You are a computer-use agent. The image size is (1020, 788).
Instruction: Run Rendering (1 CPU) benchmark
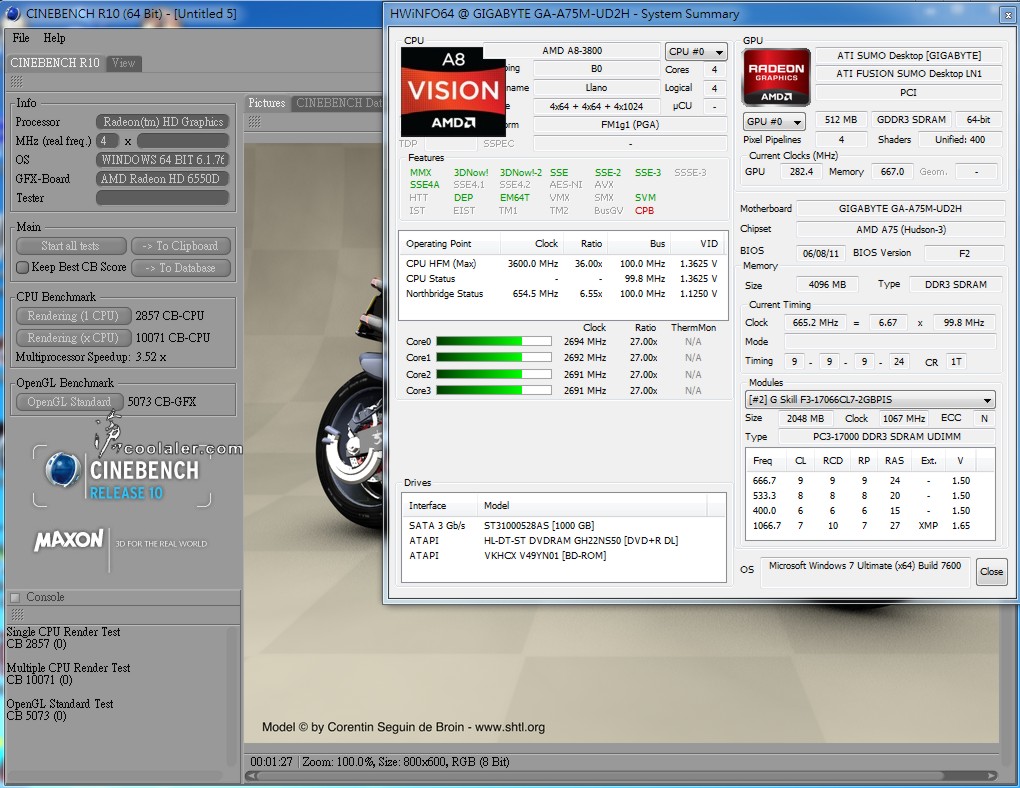[73, 316]
